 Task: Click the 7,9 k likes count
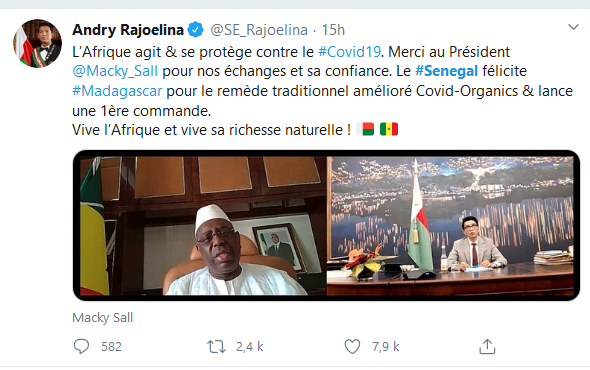[x=386, y=347]
